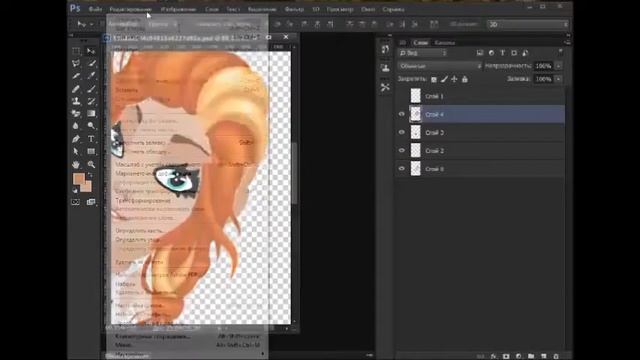Select the Lasso tool
The height and width of the screenshot is (360, 640).
(76, 63)
